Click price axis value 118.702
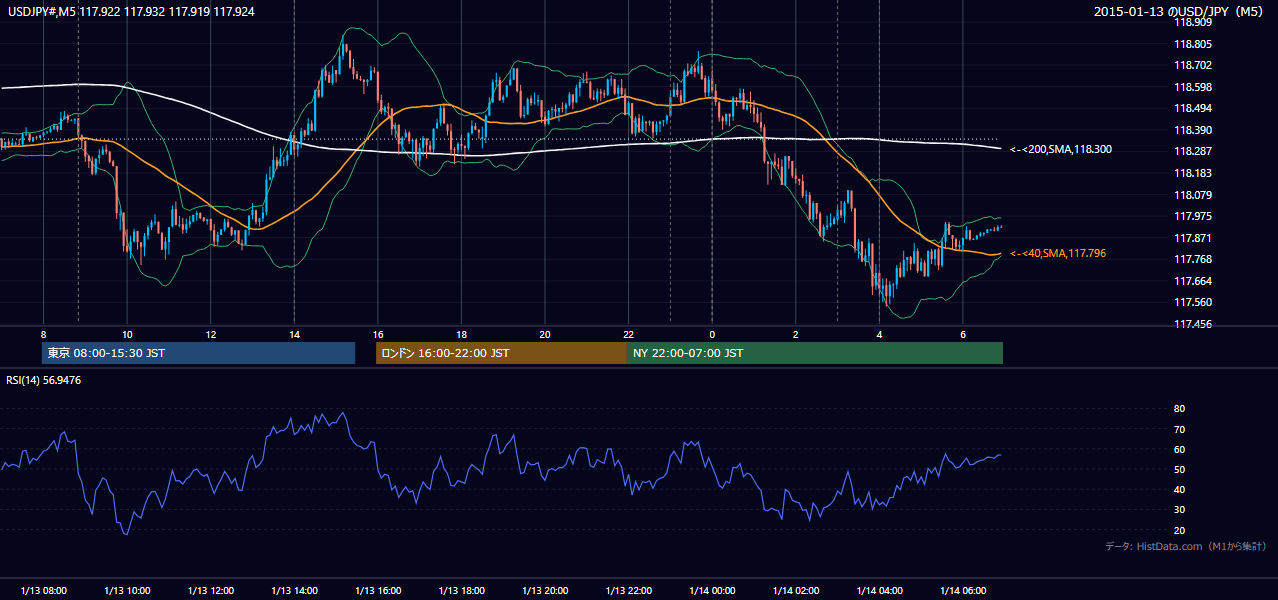Screen dimensions: 1278x600 pyautogui.click(x=1191, y=66)
